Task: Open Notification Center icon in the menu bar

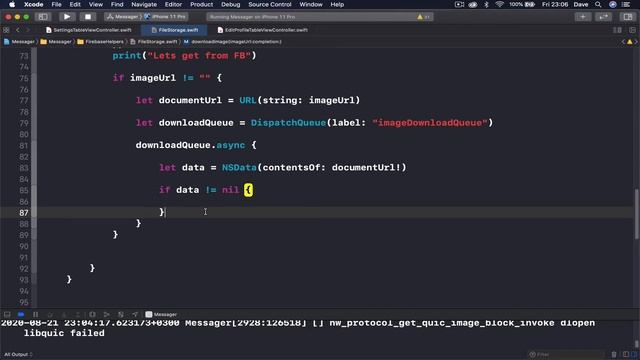Action: (x=626, y=4)
